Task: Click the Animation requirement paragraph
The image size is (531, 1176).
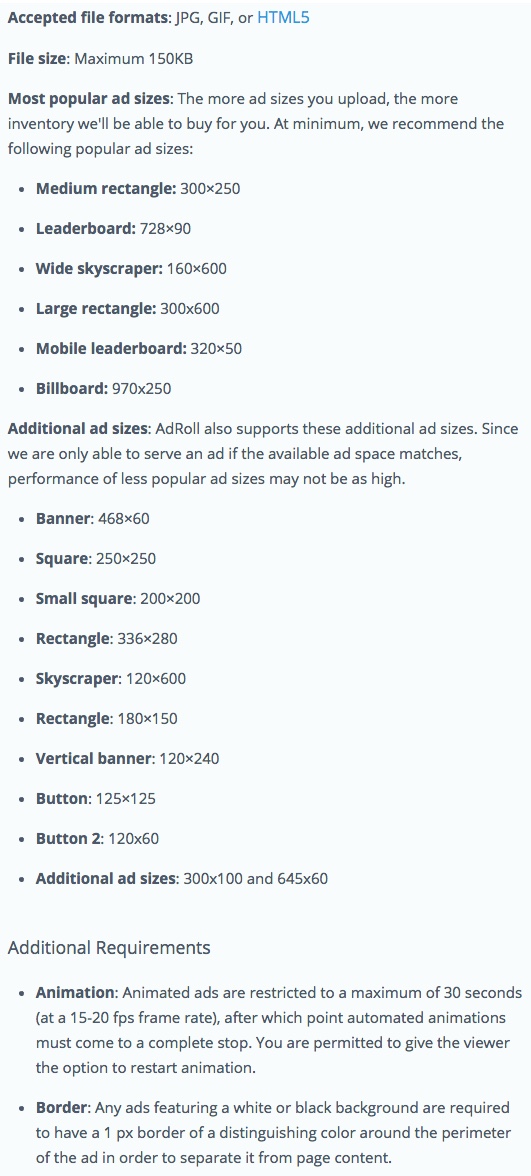Action: [279, 1030]
